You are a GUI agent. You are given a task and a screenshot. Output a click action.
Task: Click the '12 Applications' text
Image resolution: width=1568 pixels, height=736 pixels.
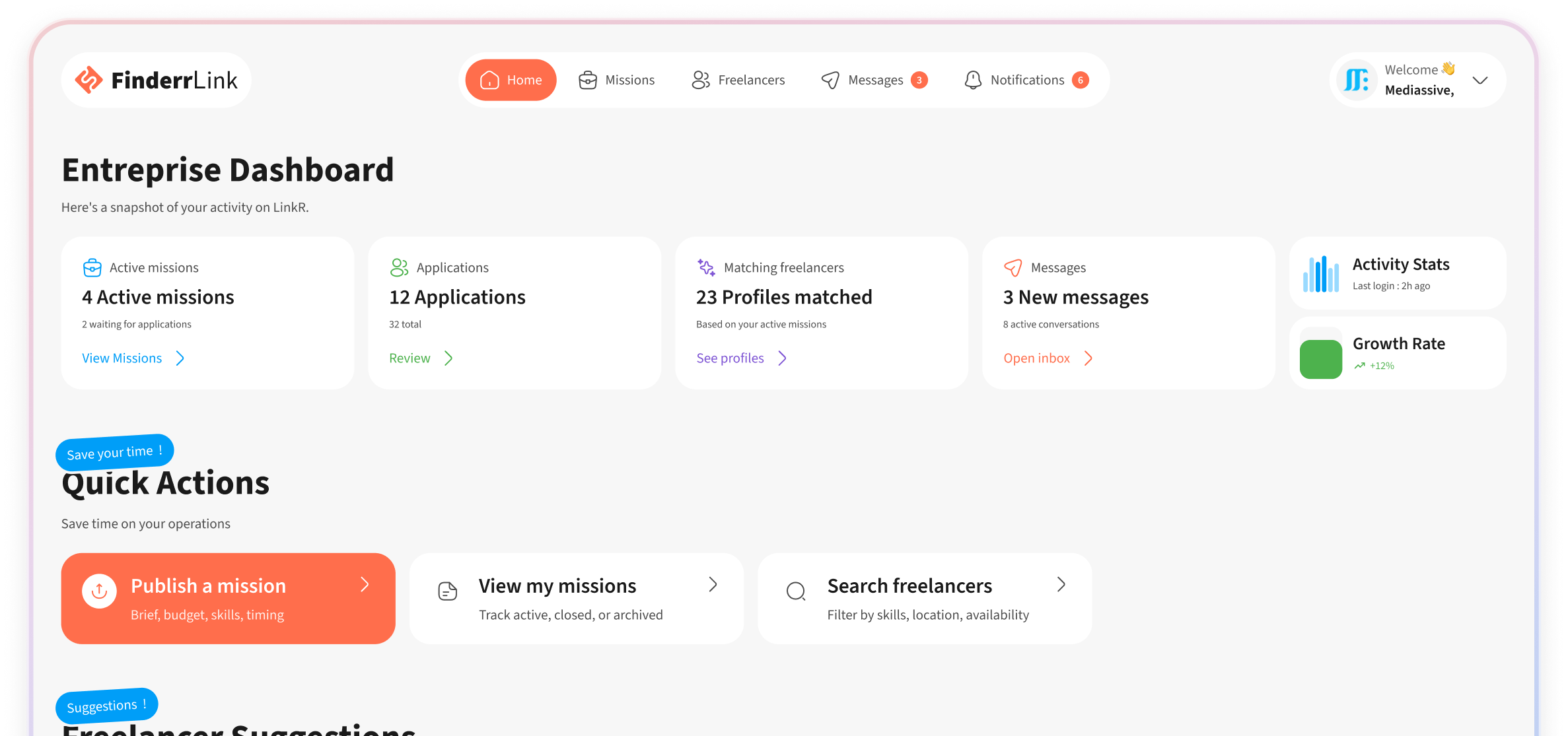[457, 297]
